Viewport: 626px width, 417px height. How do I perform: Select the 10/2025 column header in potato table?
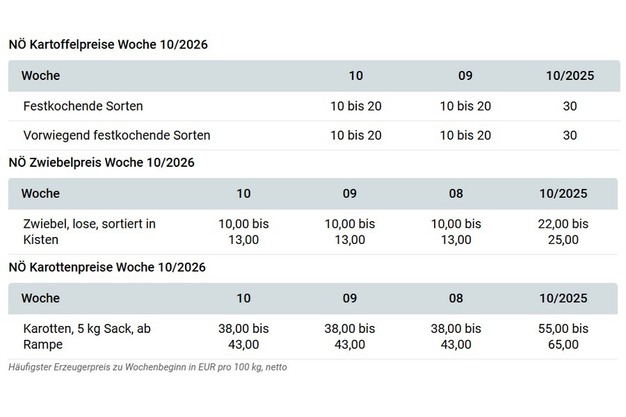(x=570, y=76)
